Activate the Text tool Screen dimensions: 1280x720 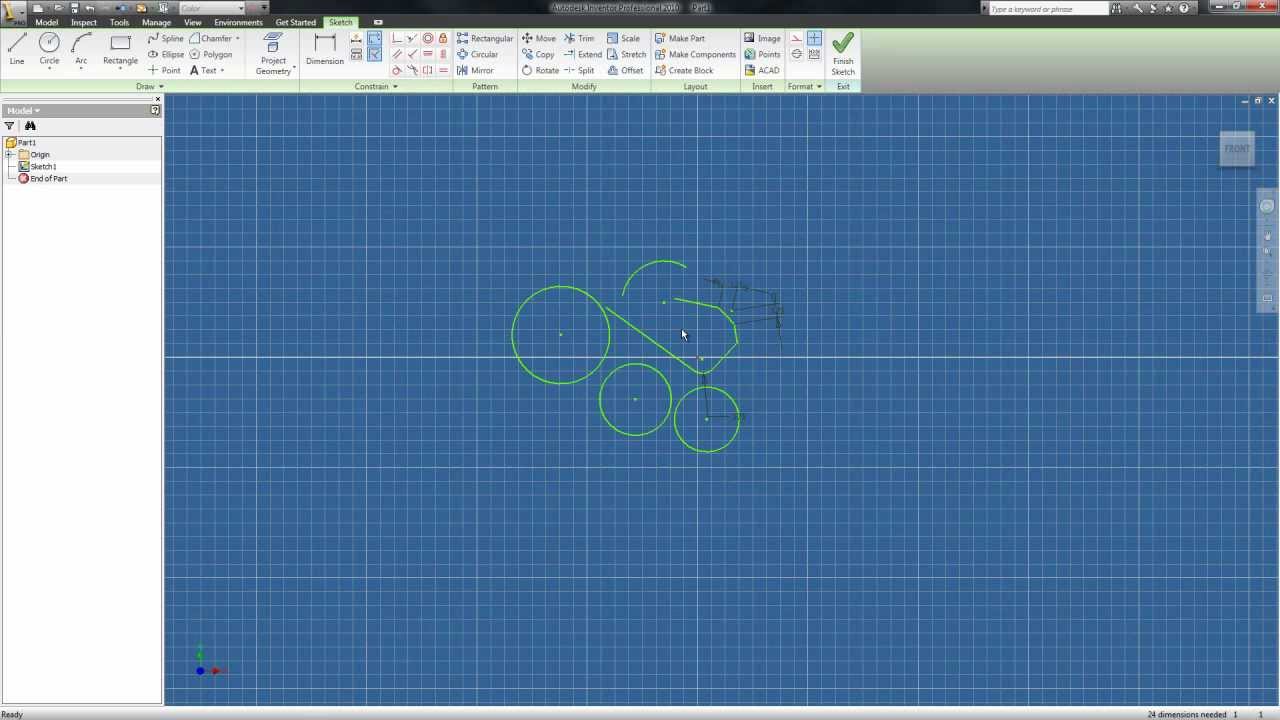click(x=203, y=70)
